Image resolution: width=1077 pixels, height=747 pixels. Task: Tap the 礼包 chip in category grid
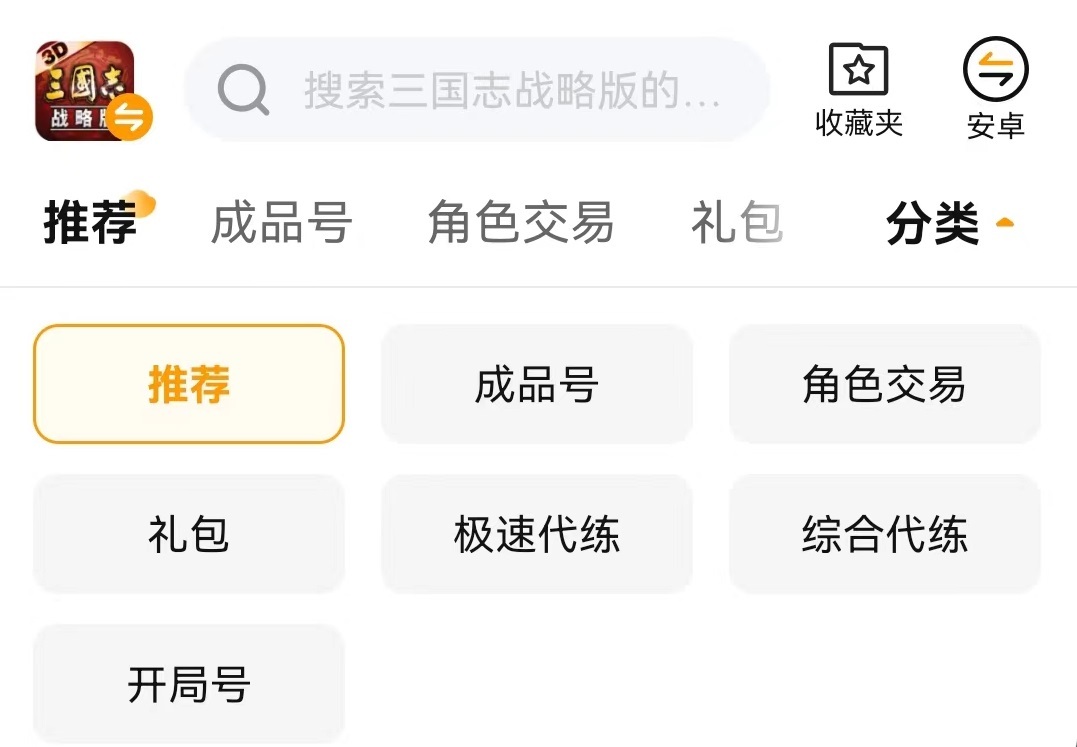189,534
